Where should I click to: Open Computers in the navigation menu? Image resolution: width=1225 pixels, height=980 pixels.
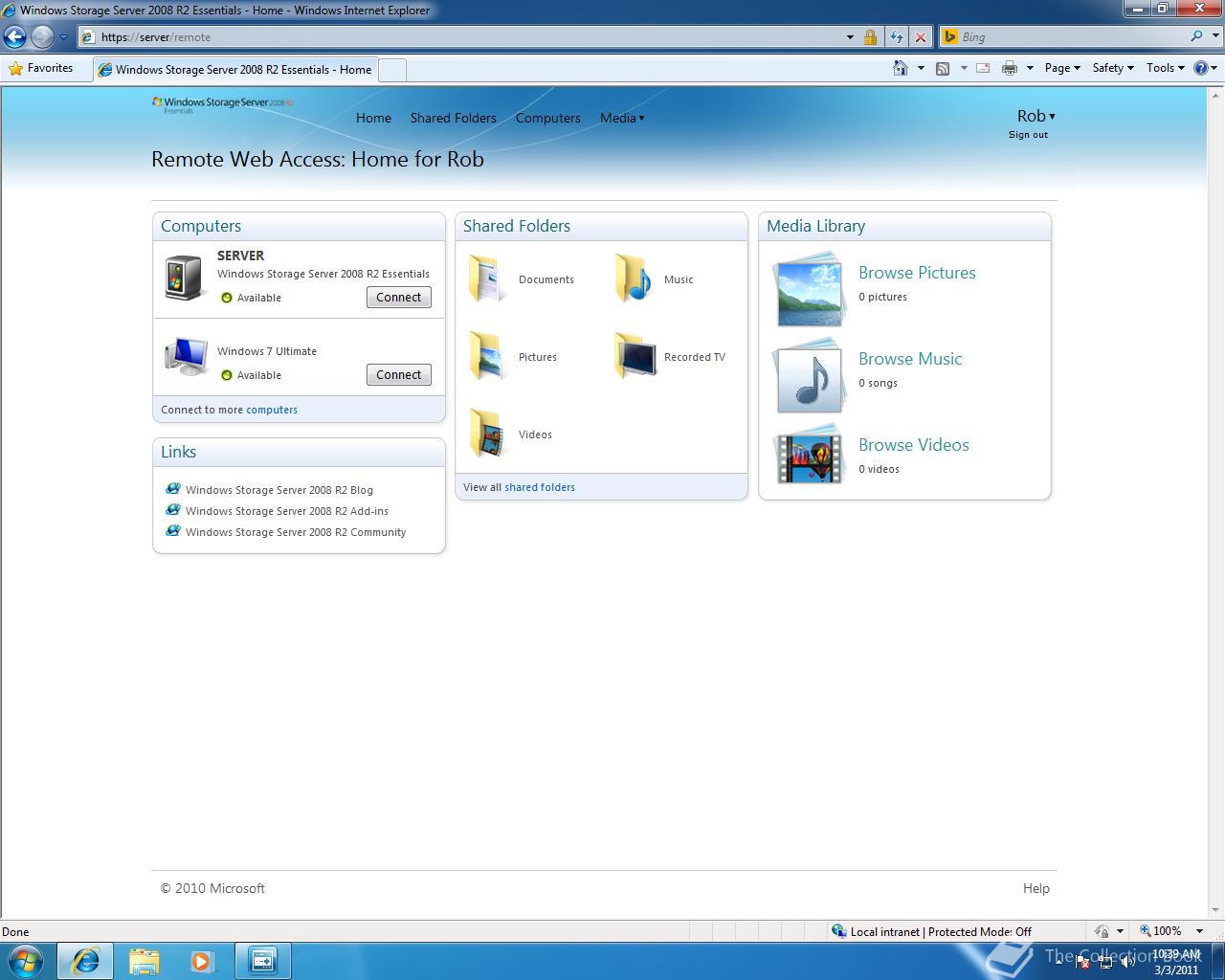click(x=548, y=118)
